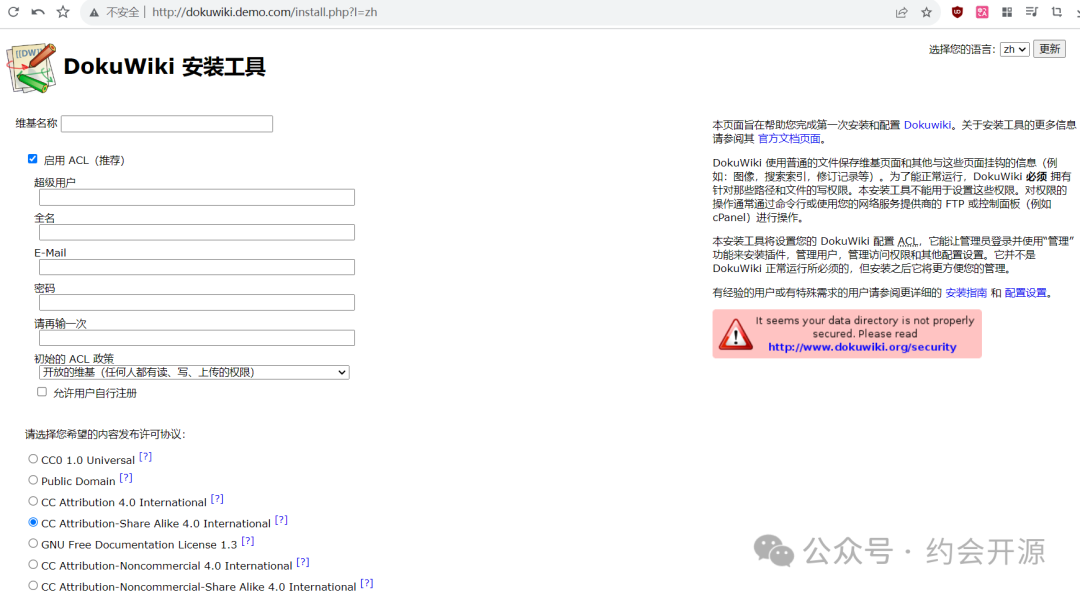Image resolution: width=1080 pixels, height=595 pixels.
Task: Select CC Attribution-Noncommercial-Share Alike 4.0 radio button
Action: (x=33, y=585)
